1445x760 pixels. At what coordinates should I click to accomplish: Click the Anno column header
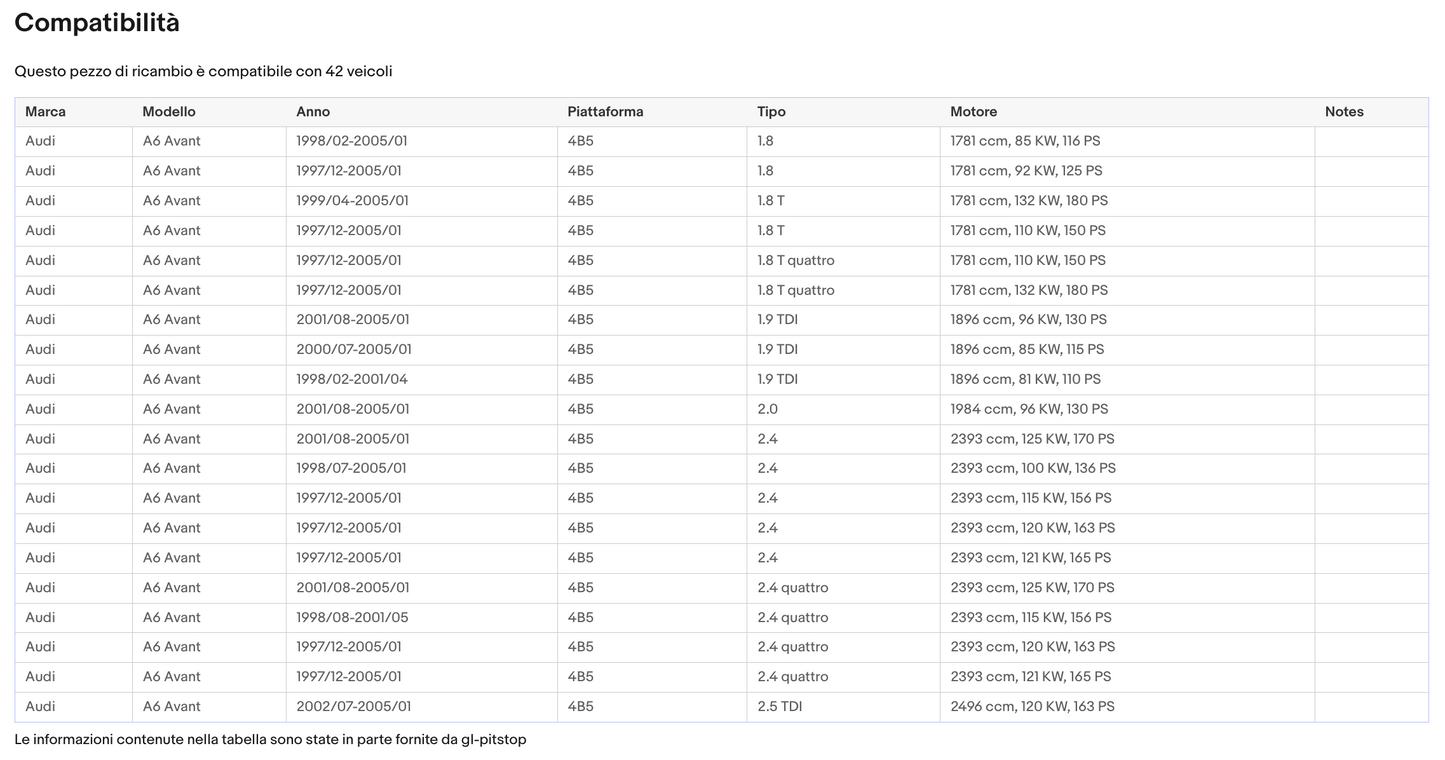313,112
